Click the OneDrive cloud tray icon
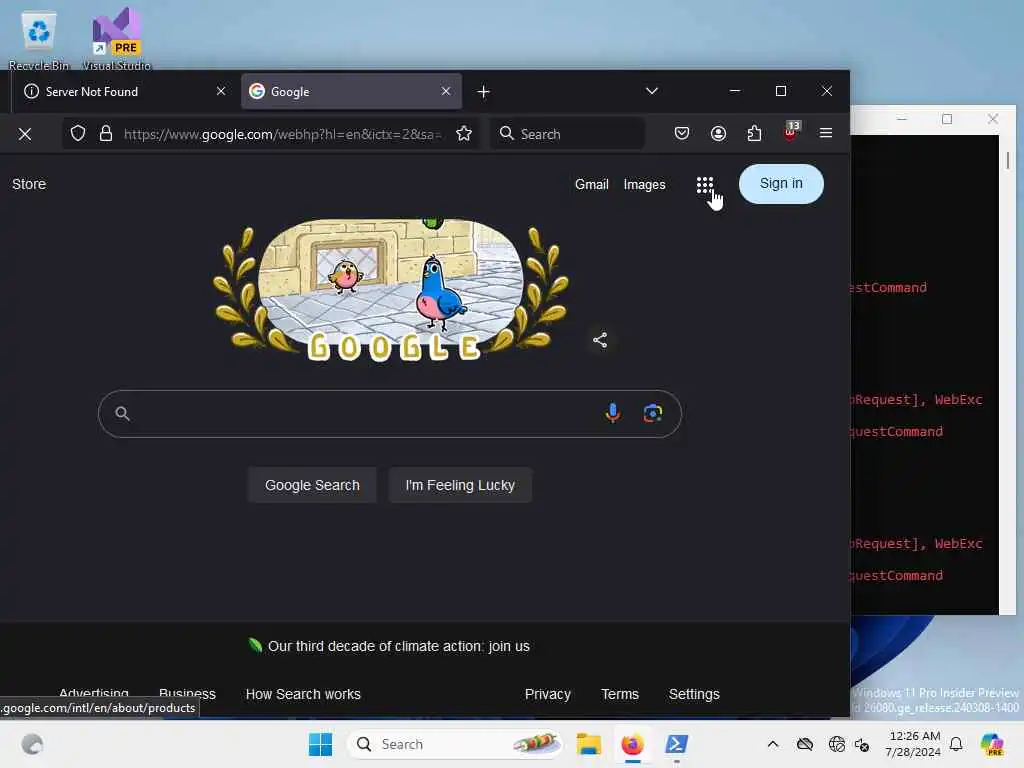Screen dimensions: 1024x768 click(x=805, y=744)
